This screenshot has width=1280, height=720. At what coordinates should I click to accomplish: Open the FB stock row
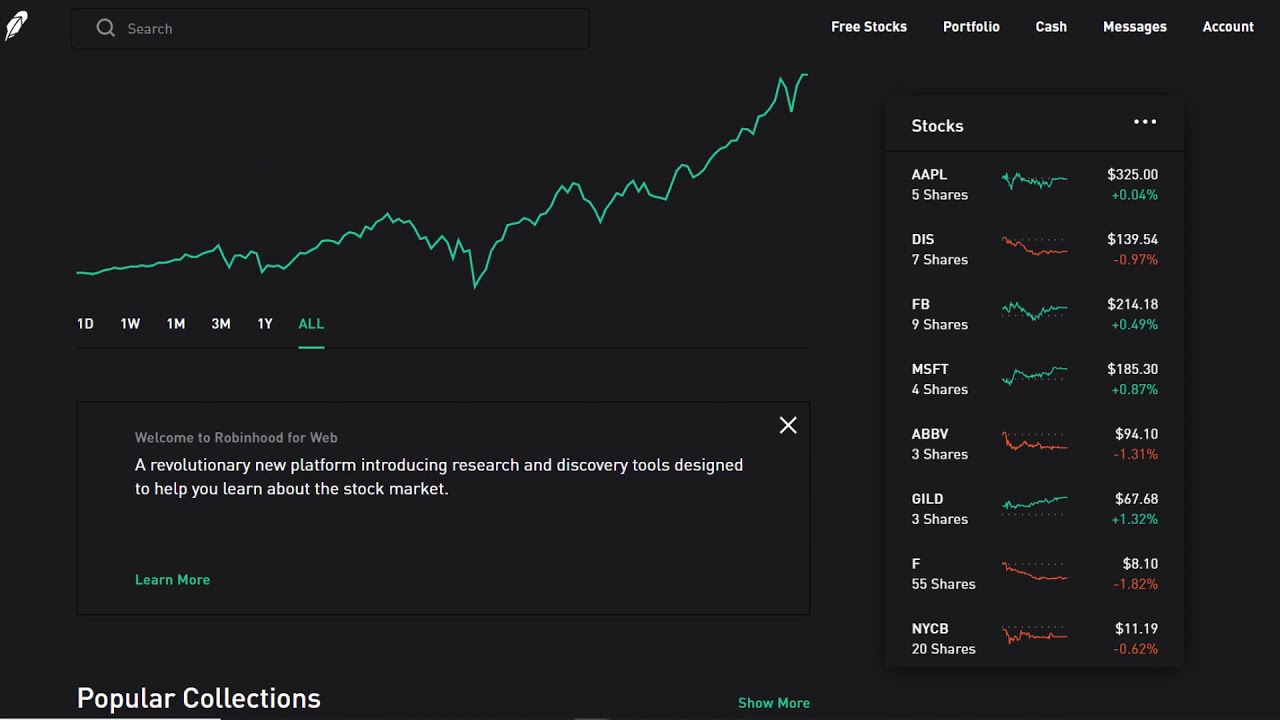coord(1035,314)
